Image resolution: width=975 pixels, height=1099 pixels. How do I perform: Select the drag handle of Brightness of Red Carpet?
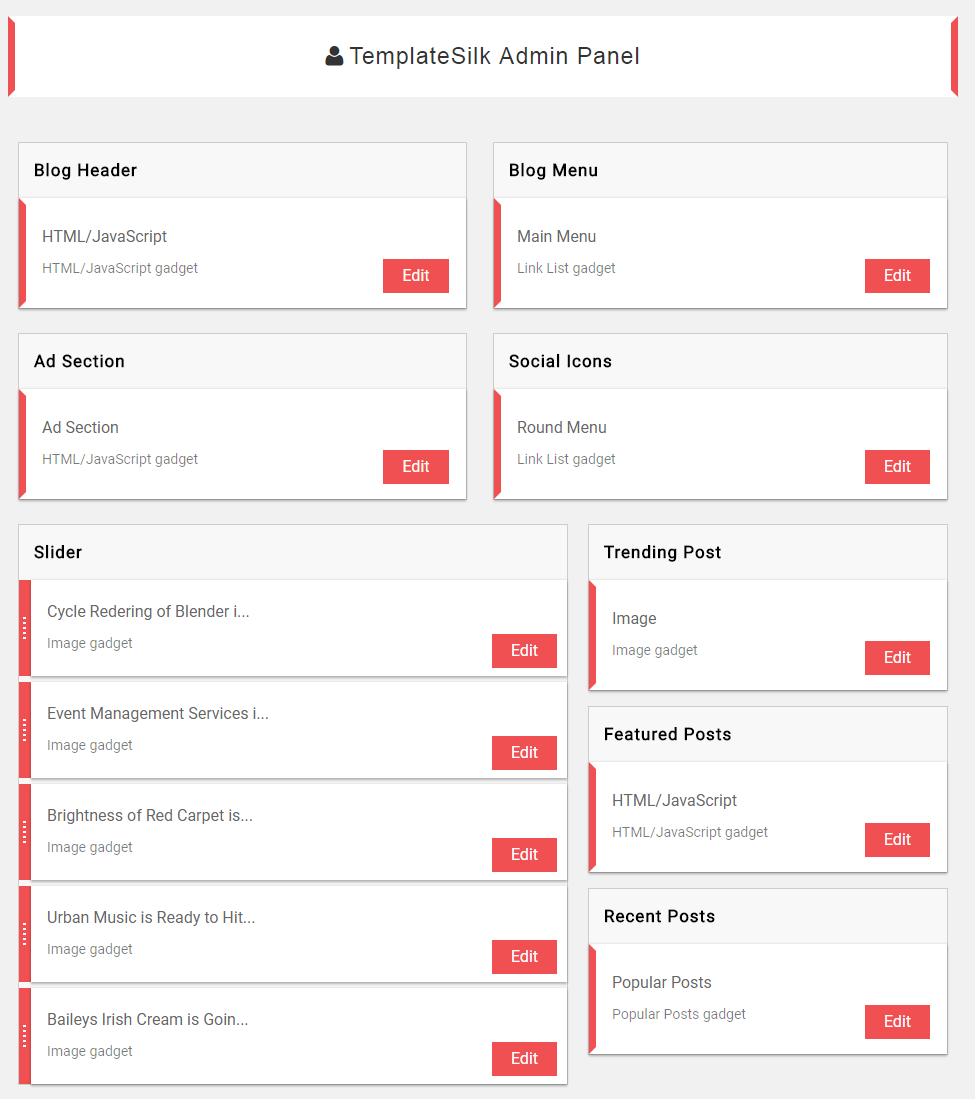click(25, 832)
